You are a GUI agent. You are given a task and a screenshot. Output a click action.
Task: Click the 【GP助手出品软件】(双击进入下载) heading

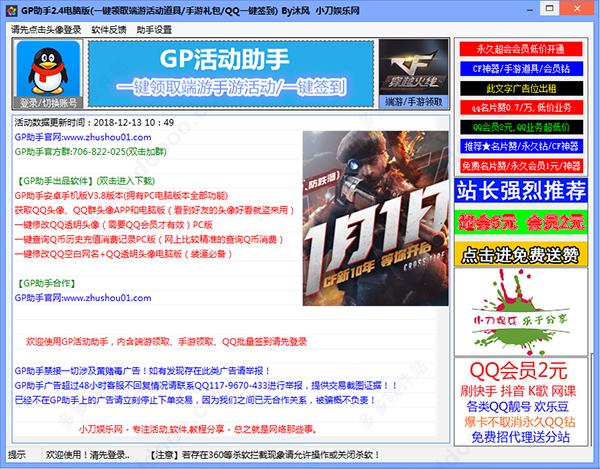coord(85,181)
